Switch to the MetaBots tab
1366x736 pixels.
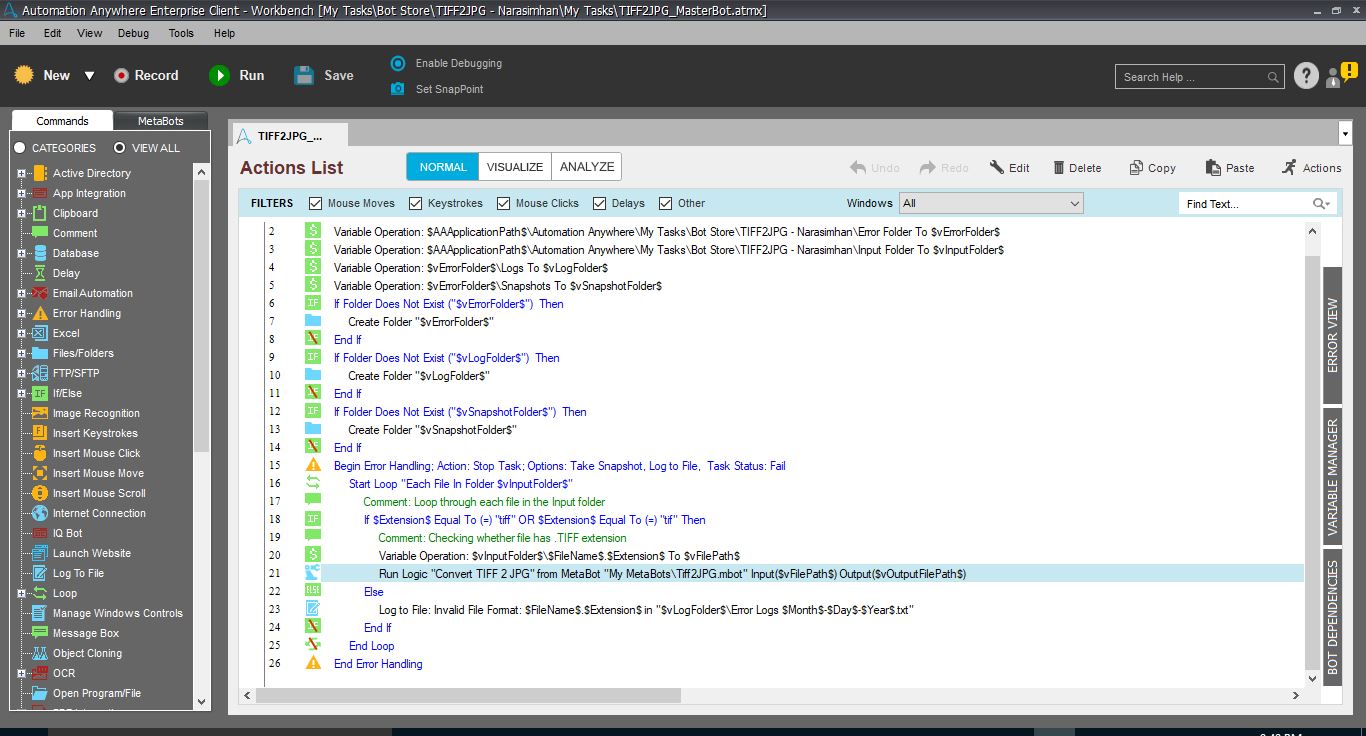160,121
